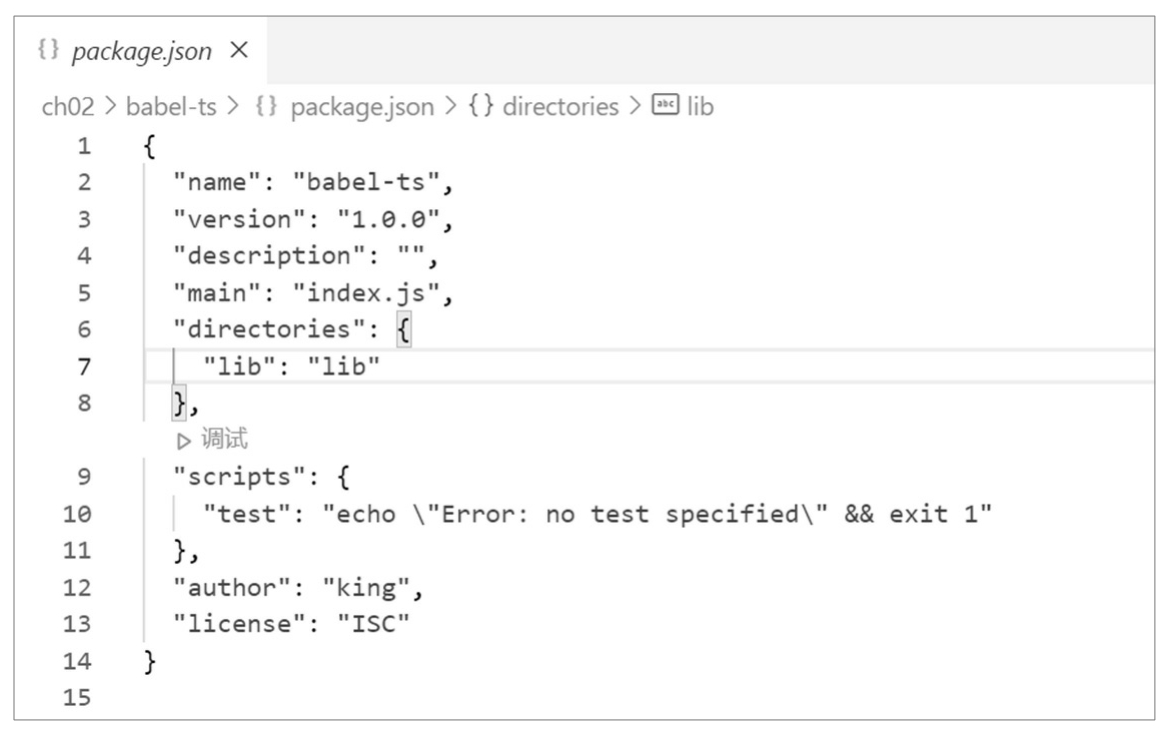This screenshot has height=734, width=1175.
Task: Expand chevron after directories breadcrumb
Action: [635, 106]
